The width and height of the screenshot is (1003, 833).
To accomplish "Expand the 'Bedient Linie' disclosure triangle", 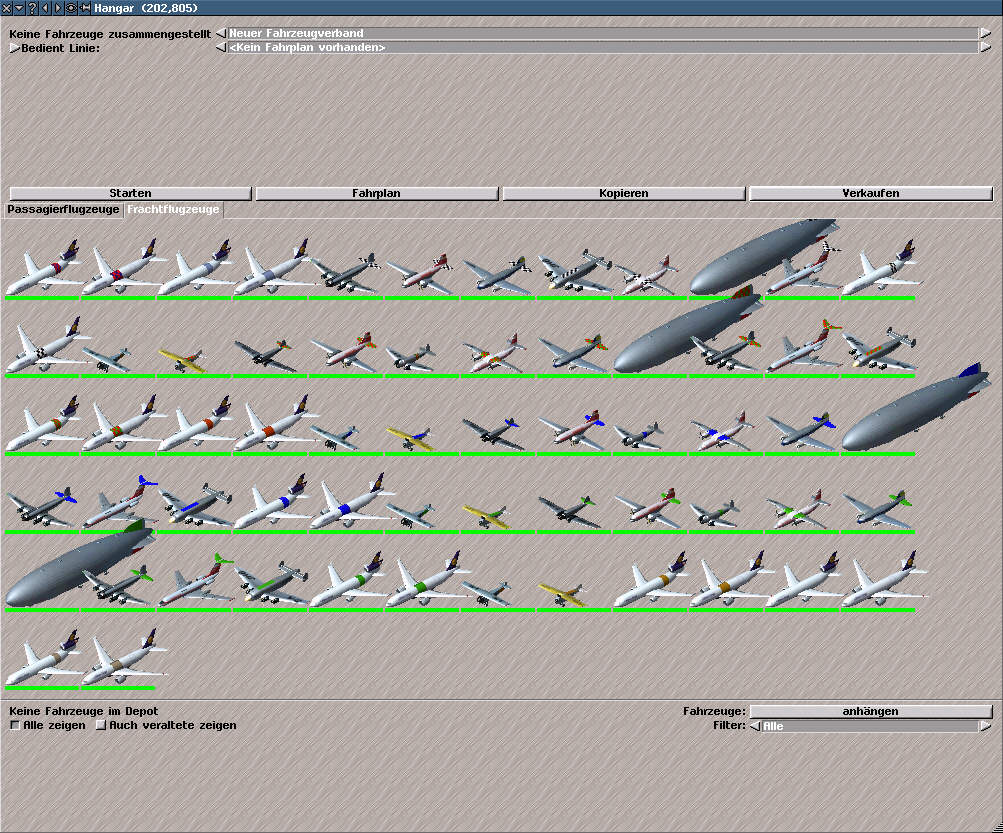I will [14, 47].
